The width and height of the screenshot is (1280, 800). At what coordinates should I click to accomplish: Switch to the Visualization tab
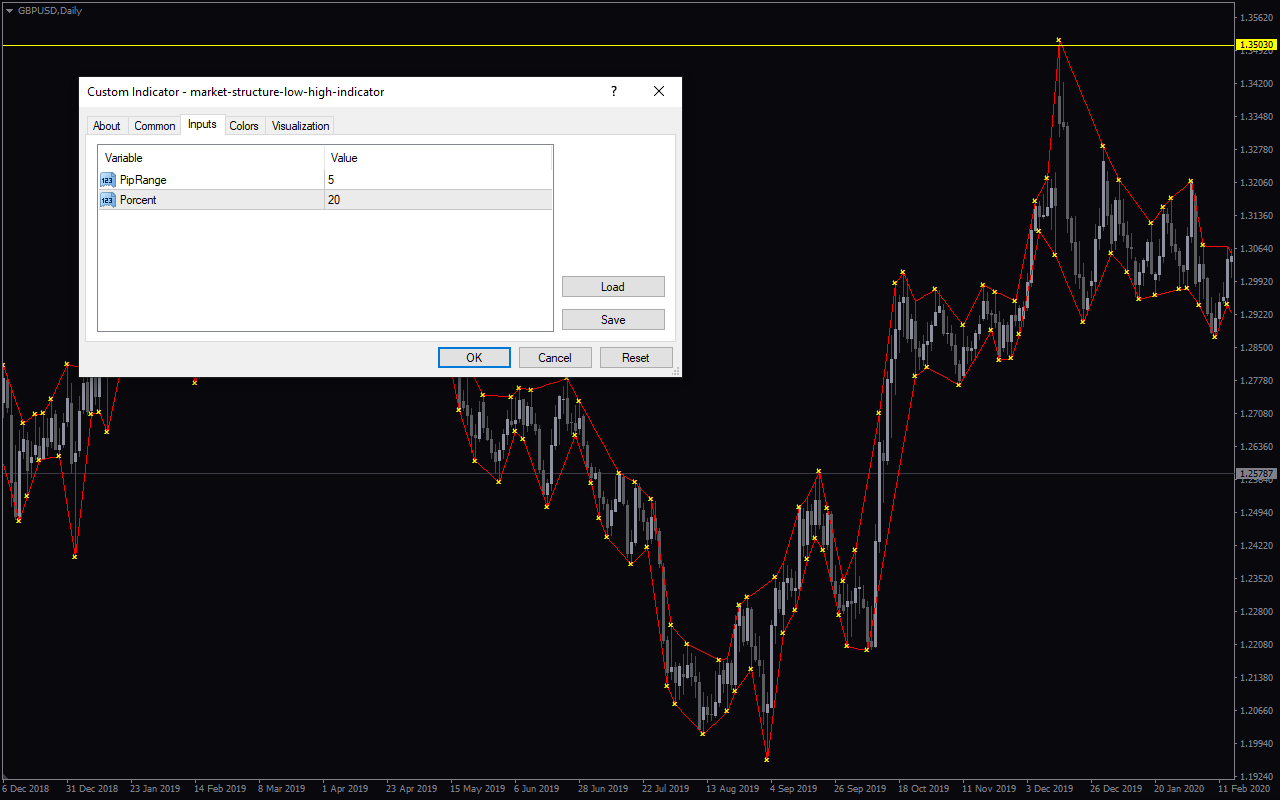coord(300,126)
